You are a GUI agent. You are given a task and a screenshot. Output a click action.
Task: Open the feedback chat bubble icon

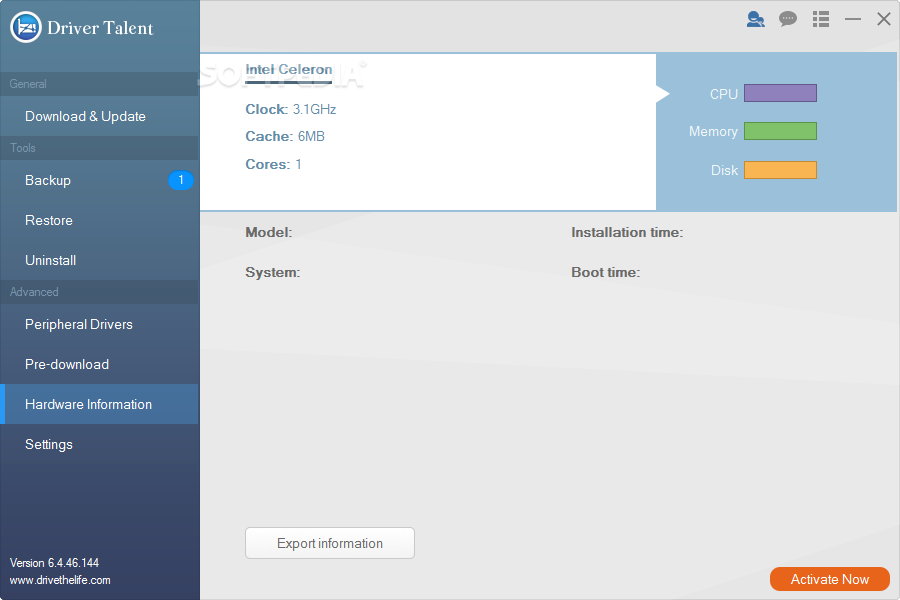click(x=788, y=19)
